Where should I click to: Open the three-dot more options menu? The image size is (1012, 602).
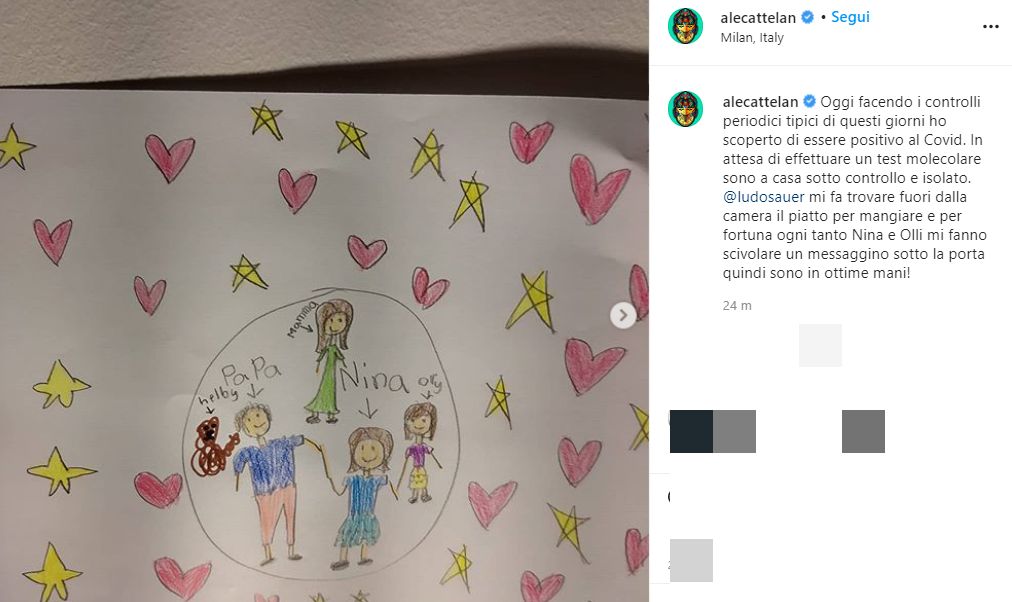990,26
